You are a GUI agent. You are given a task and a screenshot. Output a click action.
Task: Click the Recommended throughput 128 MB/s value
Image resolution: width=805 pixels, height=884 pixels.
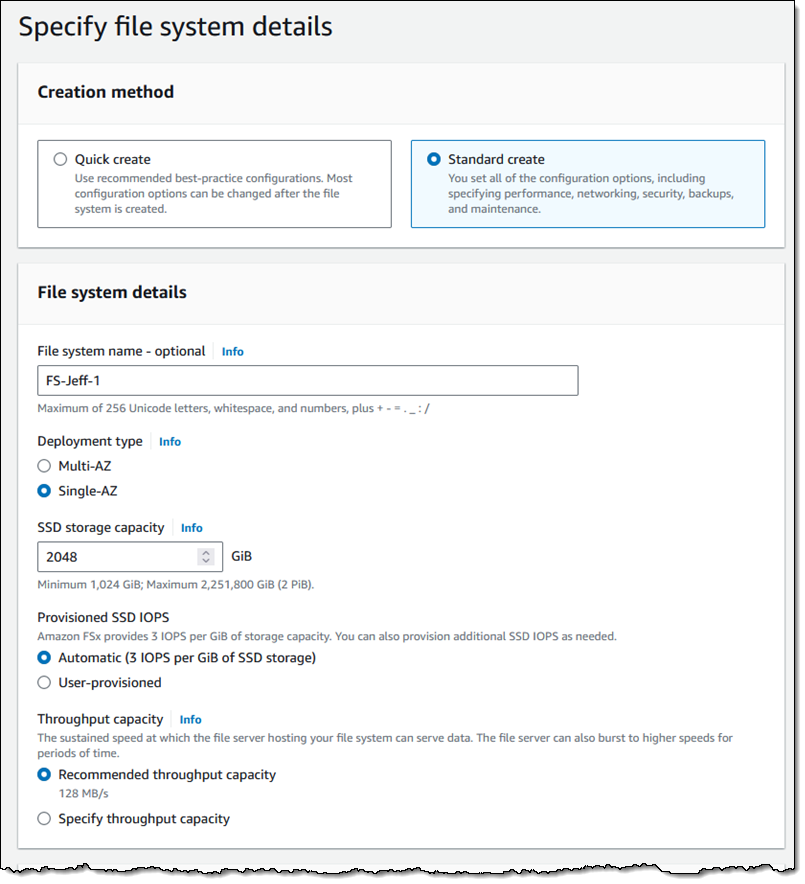pos(83,794)
